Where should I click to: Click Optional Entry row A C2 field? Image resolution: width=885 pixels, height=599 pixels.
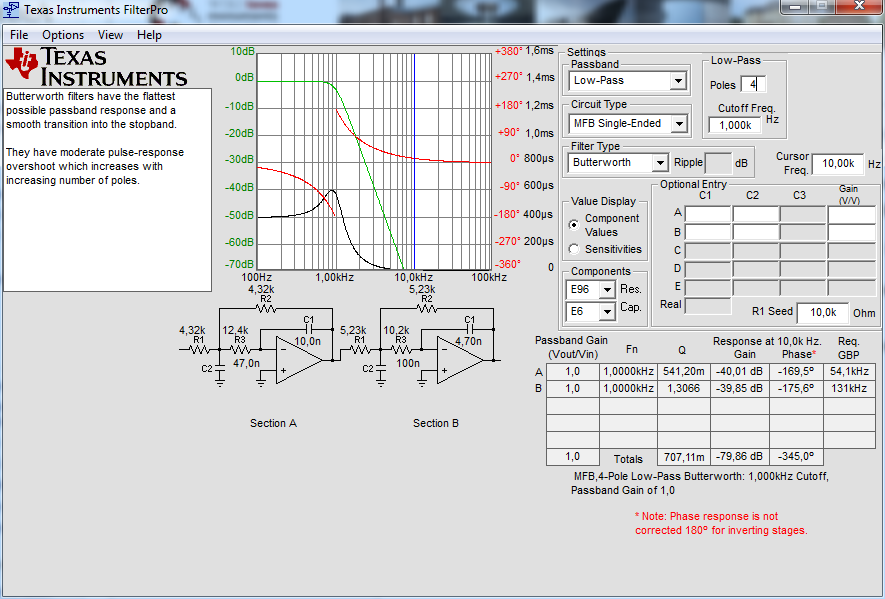click(756, 213)
